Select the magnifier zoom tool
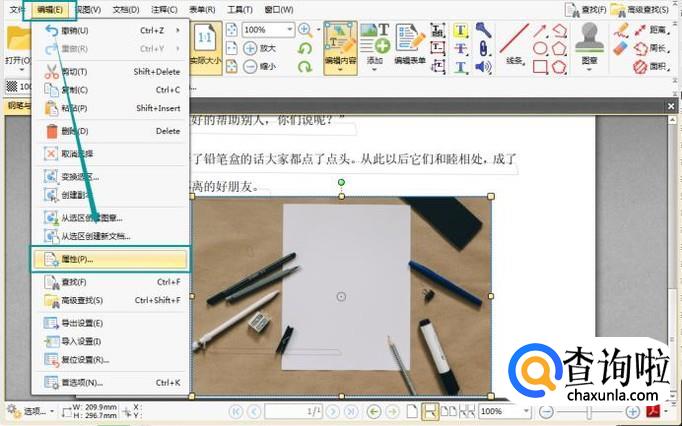The width and height of the screenshot is (682, 426). [305, 30]
